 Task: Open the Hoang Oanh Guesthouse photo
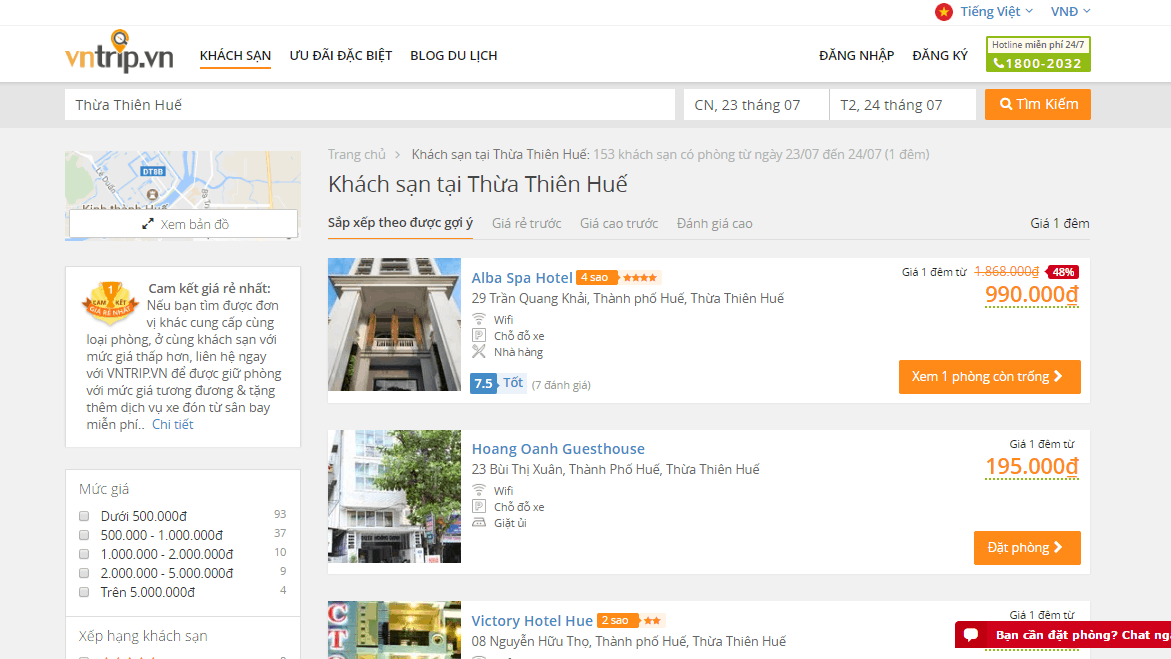pos(394,496)
